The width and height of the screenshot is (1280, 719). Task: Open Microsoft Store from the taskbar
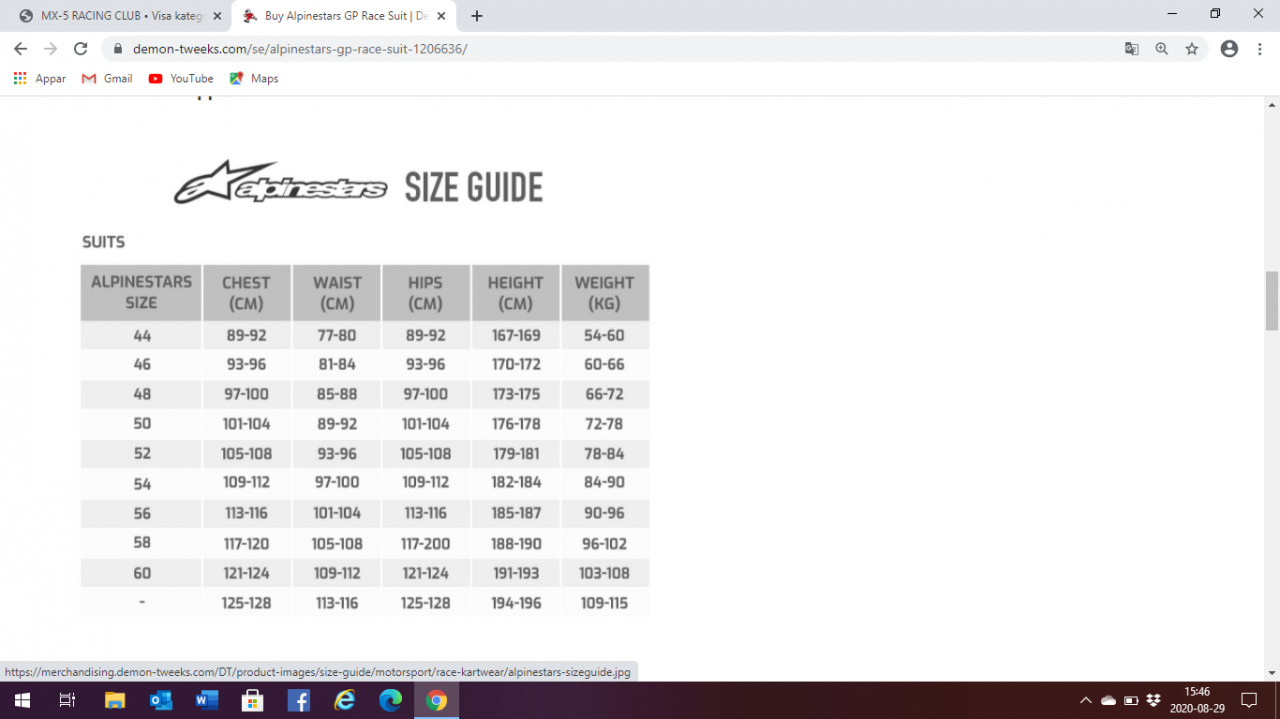click(x=252, y=700)
